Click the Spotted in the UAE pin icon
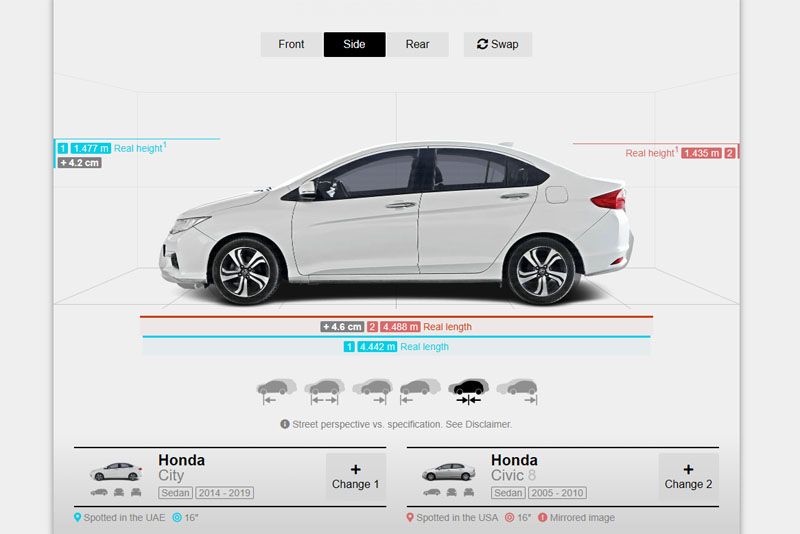Viewport: 800px width, 534px height. 77,518
